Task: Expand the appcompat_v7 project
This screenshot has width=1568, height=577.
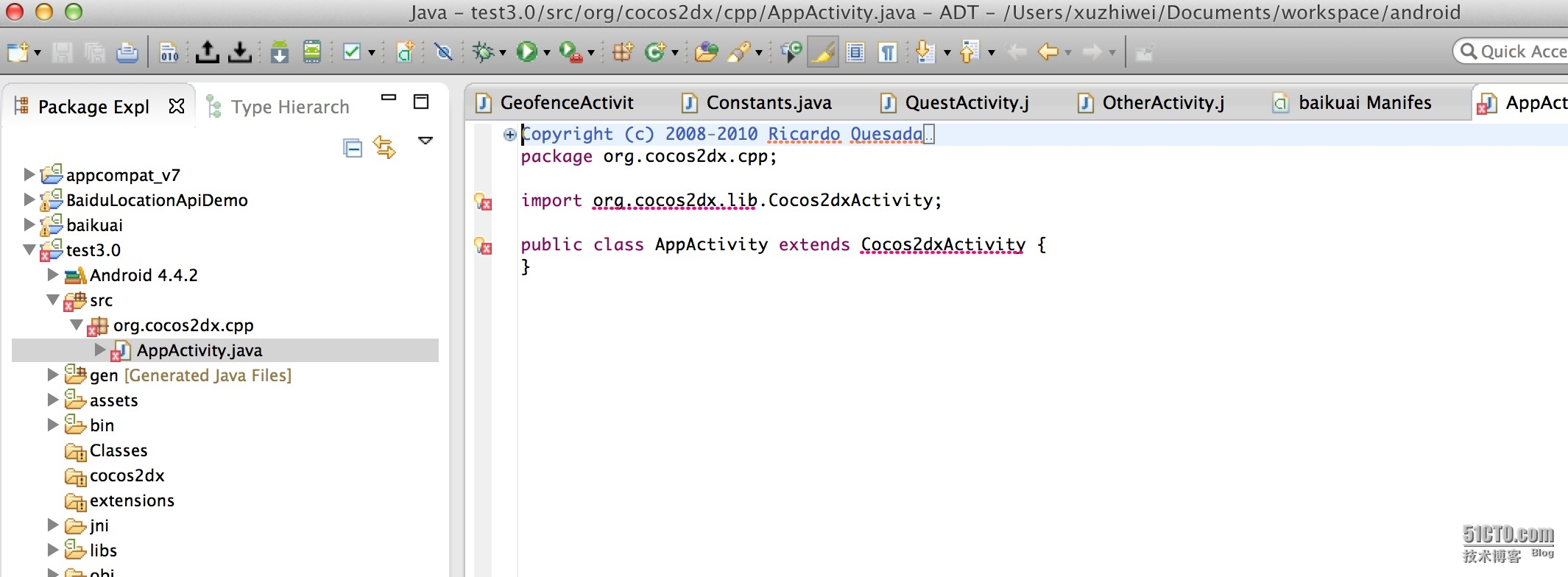Action: [29, 174]
